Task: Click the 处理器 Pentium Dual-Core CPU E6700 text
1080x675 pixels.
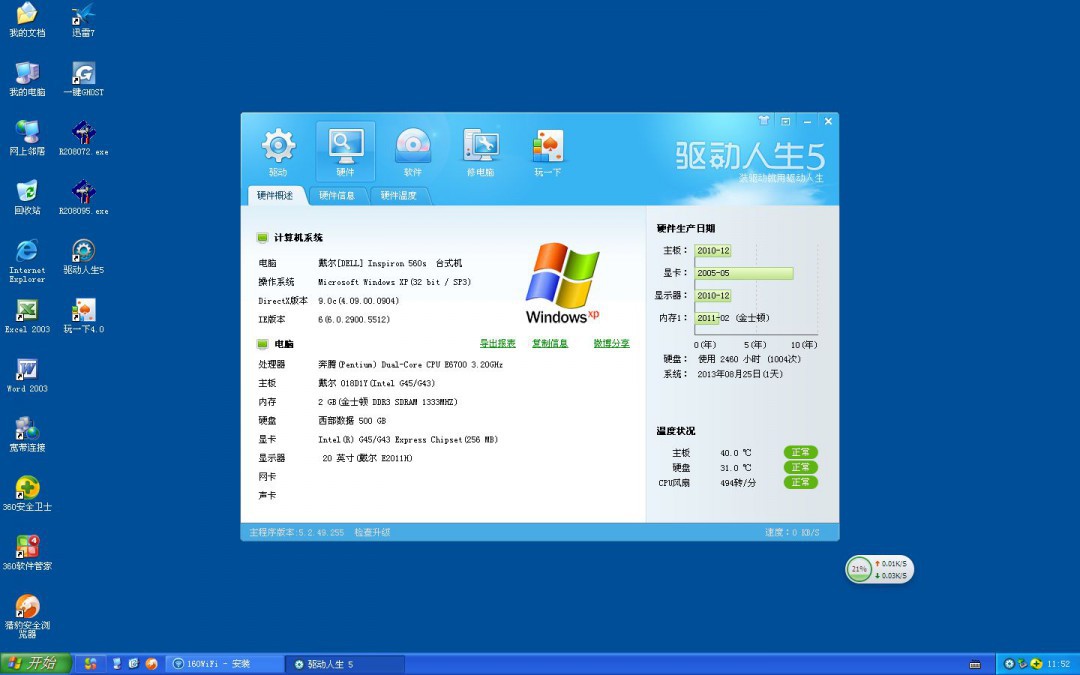Action: [411, 364]
